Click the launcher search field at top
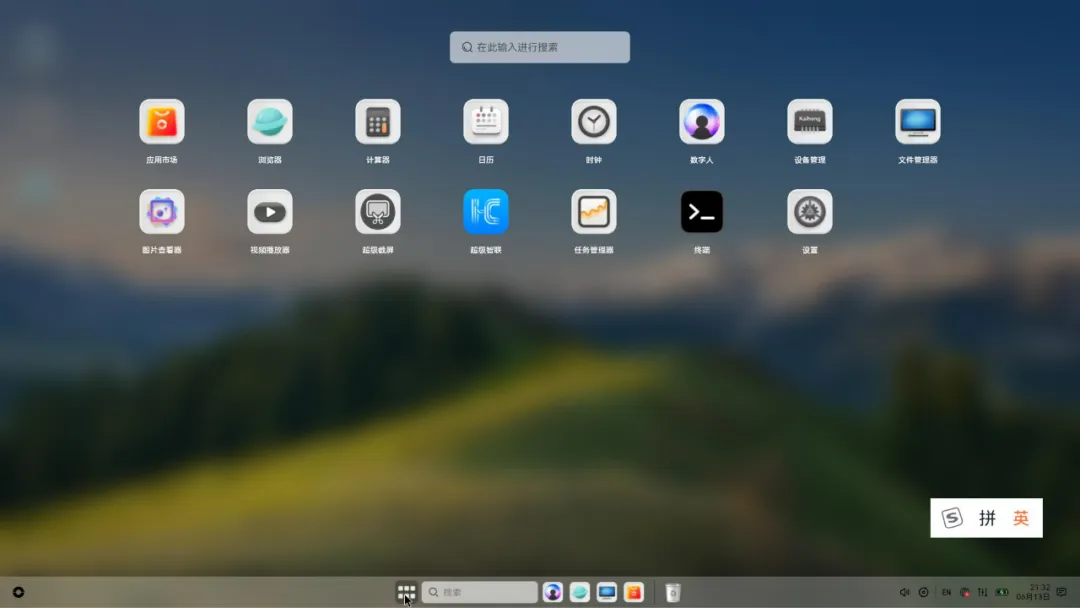 [540, 47]
